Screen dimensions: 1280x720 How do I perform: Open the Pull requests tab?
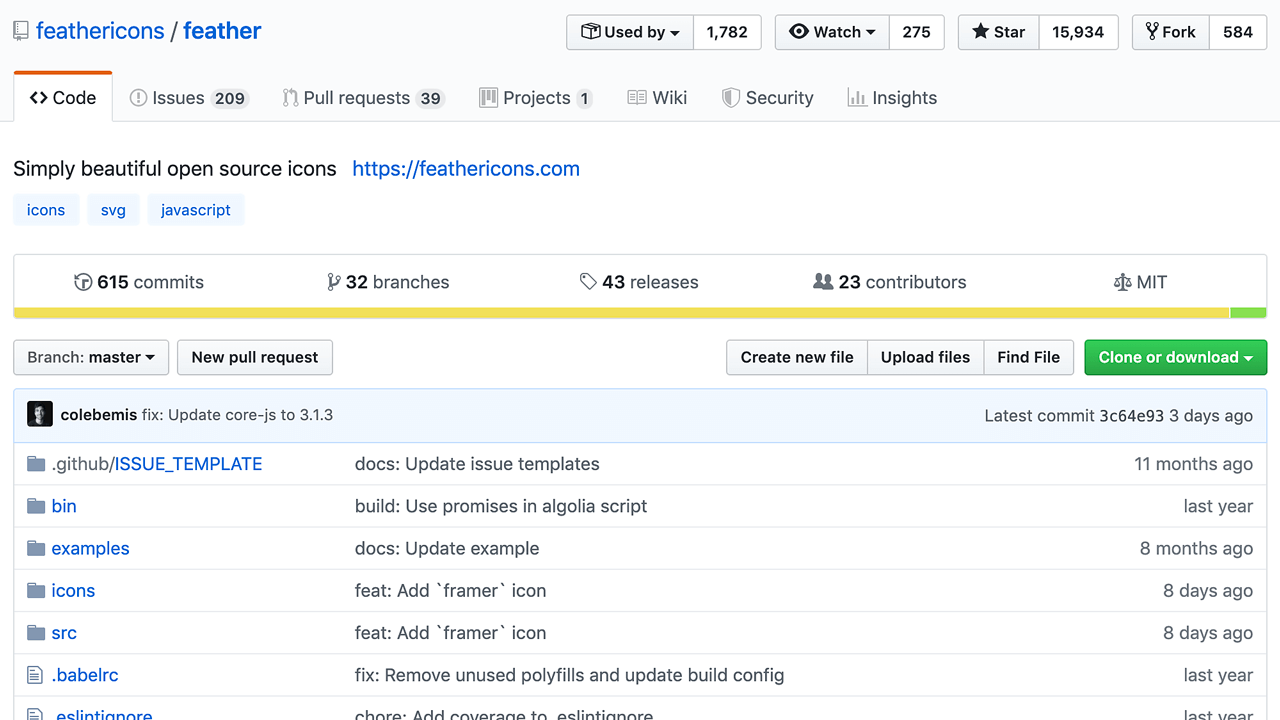pos(362,98)
